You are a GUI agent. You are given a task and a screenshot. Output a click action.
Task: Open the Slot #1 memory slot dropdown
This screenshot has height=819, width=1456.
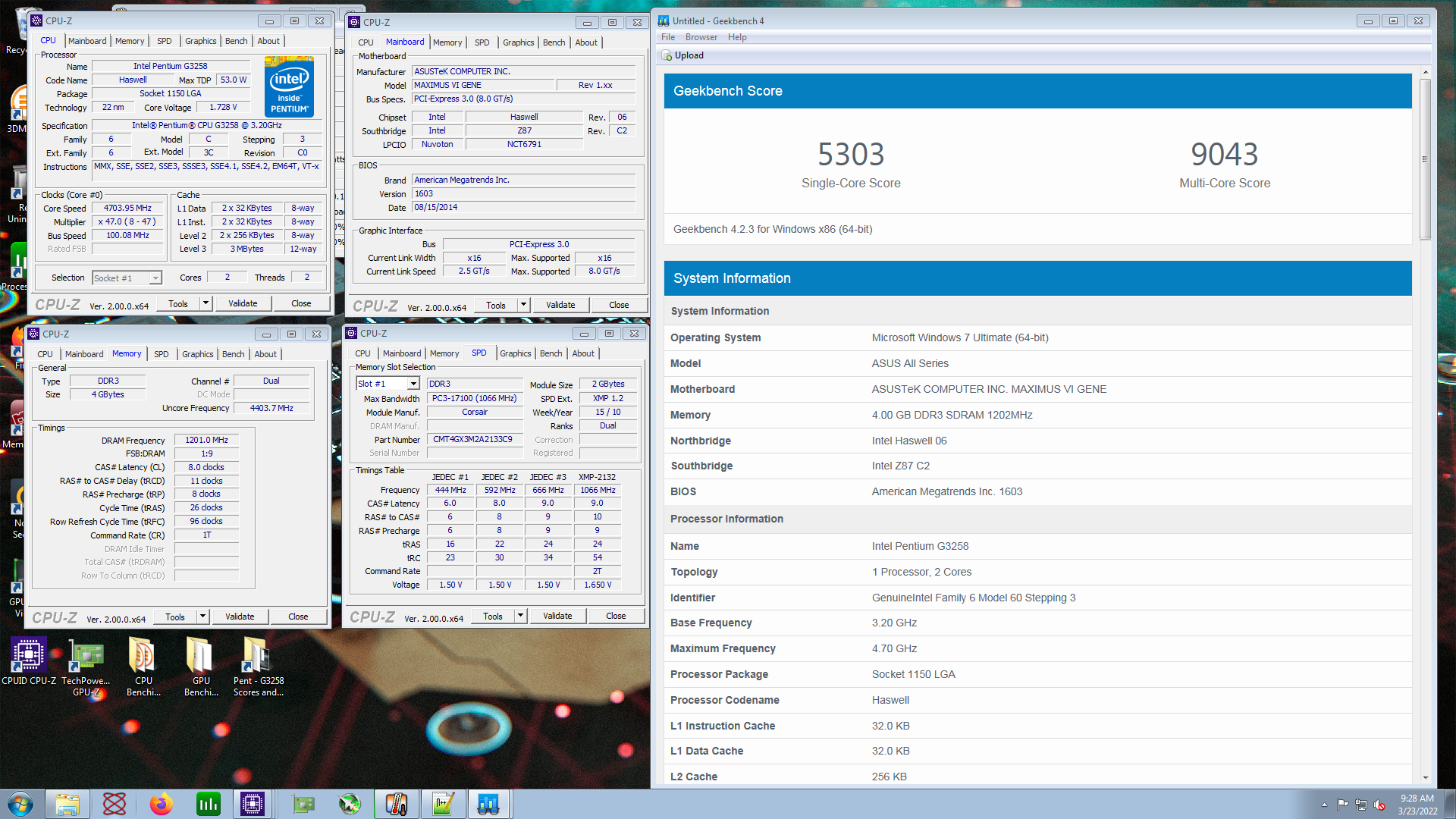click(x=414, y=384)
